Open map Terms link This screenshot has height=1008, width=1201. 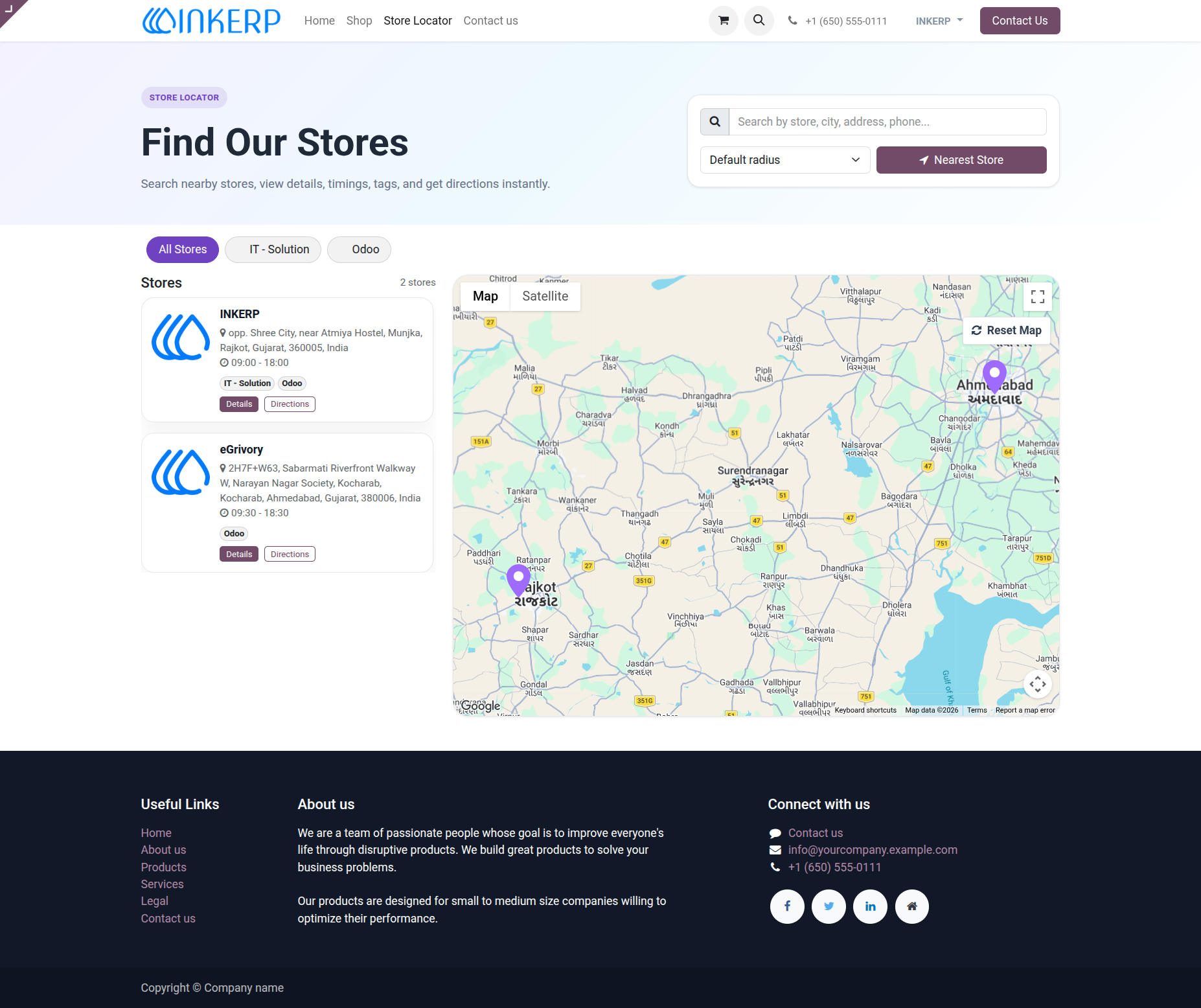coord(977,711)
